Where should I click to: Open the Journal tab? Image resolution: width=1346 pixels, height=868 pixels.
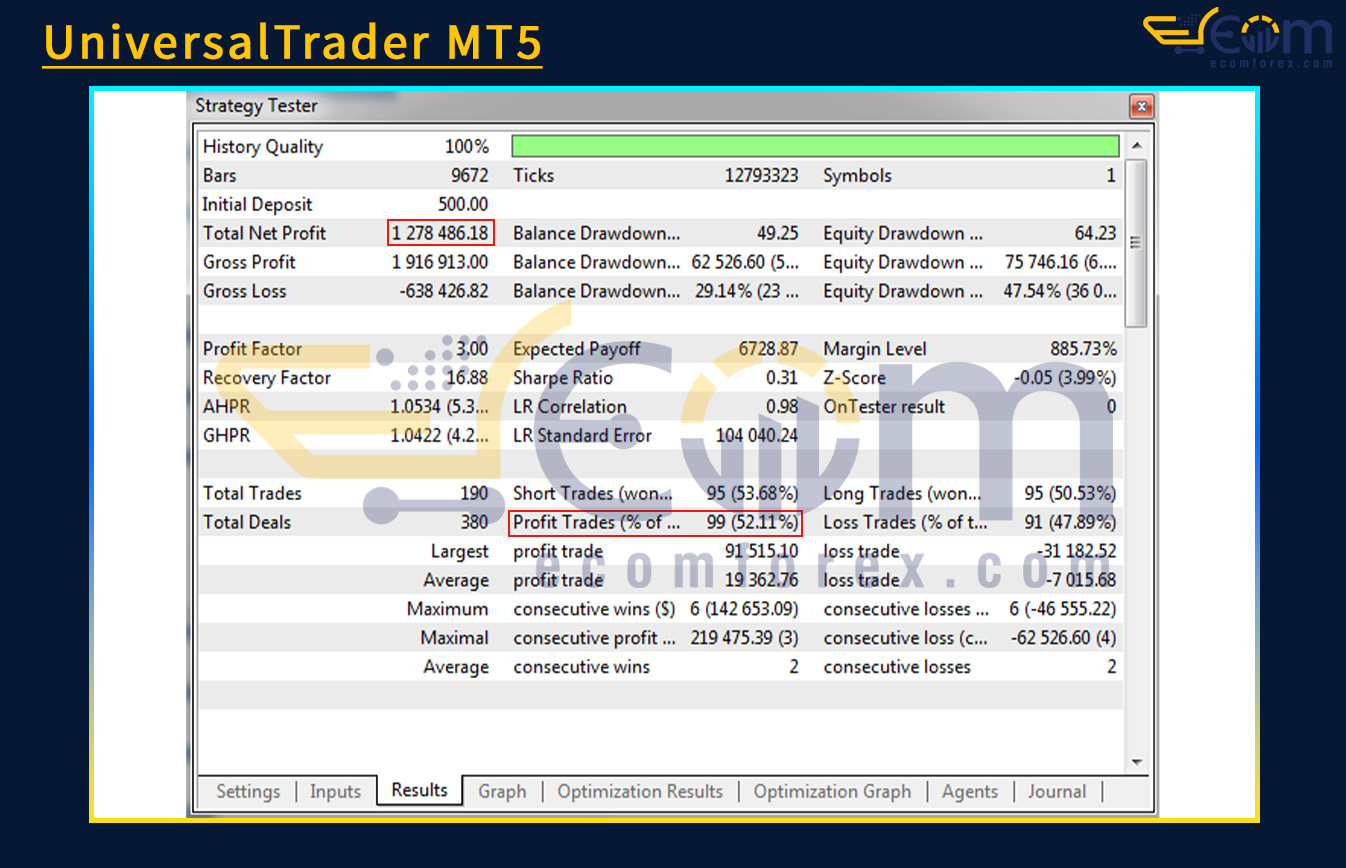pyautogui.click(x=1057, y=791)
